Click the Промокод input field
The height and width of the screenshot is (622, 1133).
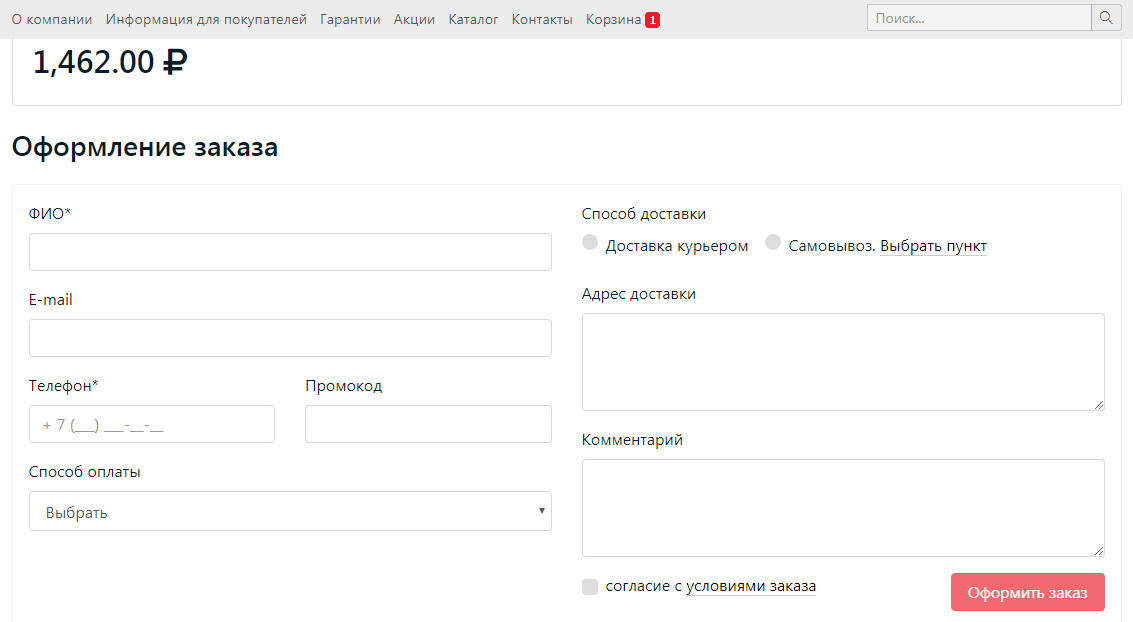tap(428, 424)
